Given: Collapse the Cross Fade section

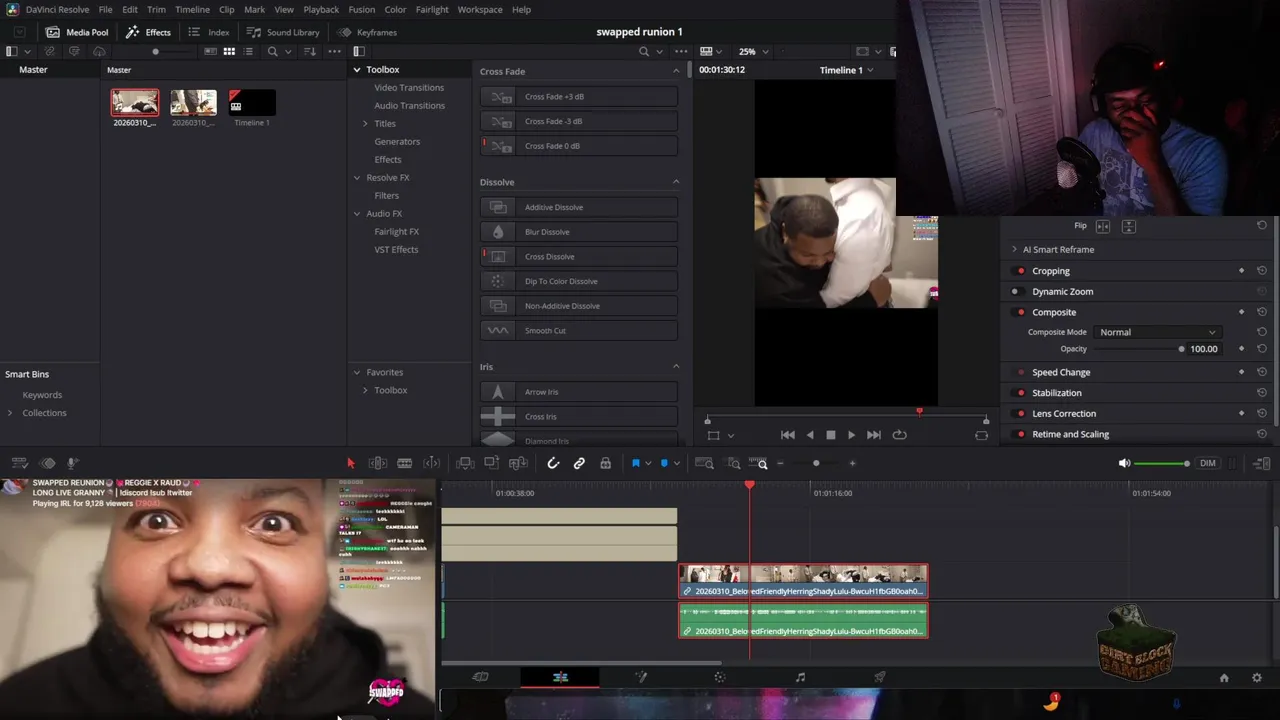Looking at the screenshot, I should [676, 71].
